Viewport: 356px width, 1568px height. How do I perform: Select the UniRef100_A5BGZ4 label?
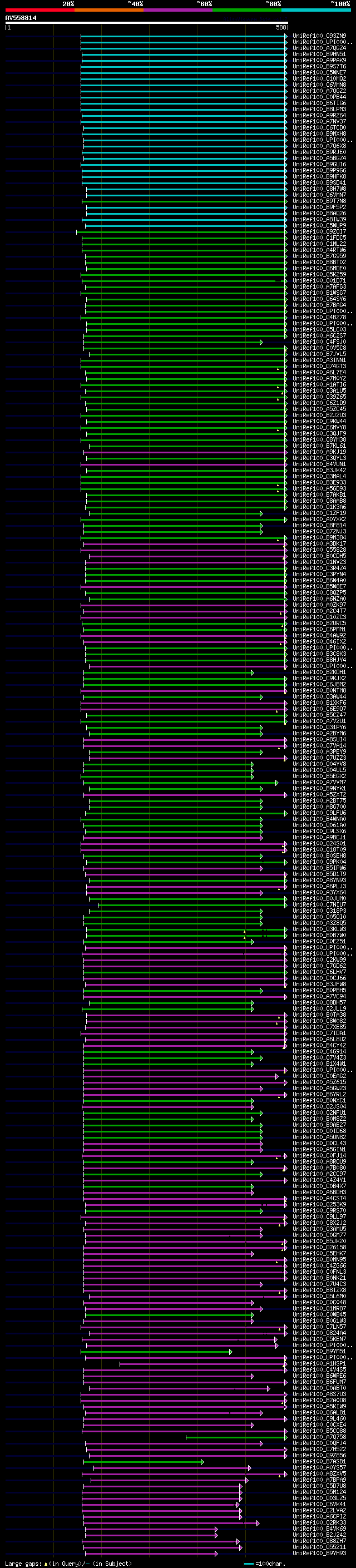(x=319, y=159)
